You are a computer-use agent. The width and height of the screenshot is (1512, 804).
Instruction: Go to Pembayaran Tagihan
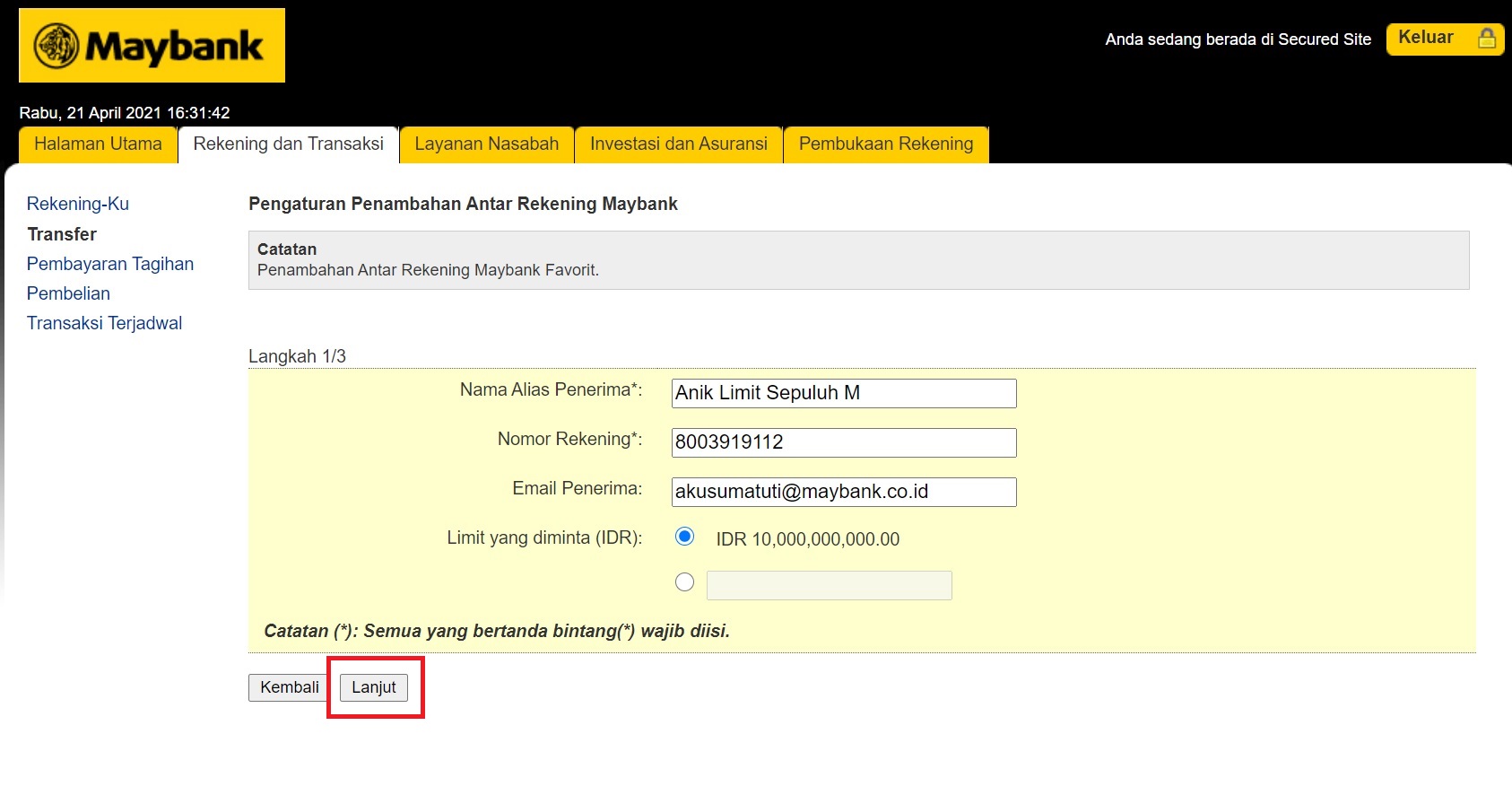(110, 264)
